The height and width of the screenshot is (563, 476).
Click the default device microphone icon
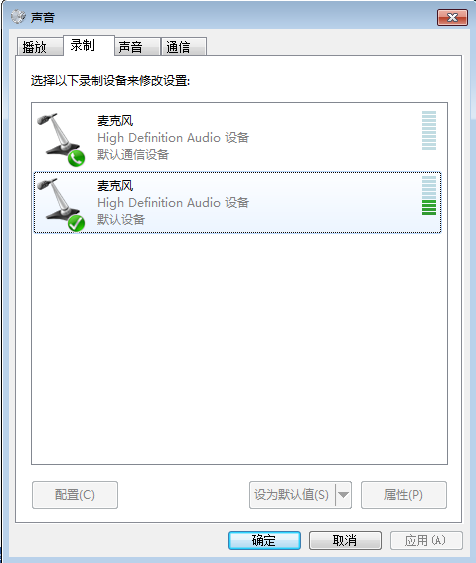click(x=60, y=205)
